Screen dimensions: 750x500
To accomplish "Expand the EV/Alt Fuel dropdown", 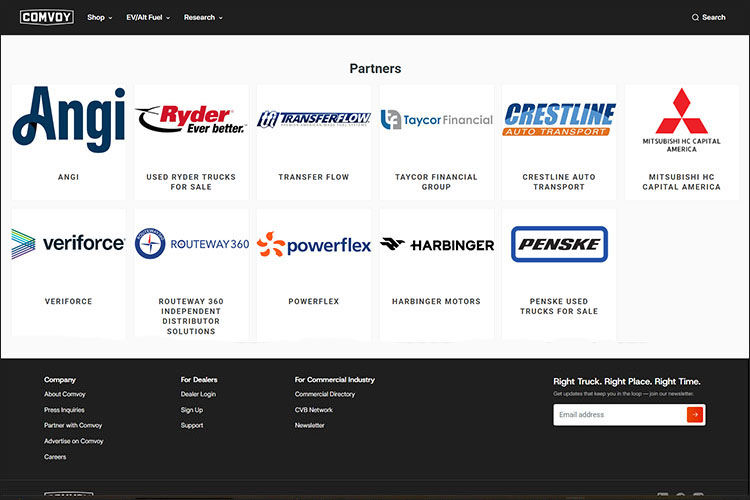I will click(x=148, y=17).
